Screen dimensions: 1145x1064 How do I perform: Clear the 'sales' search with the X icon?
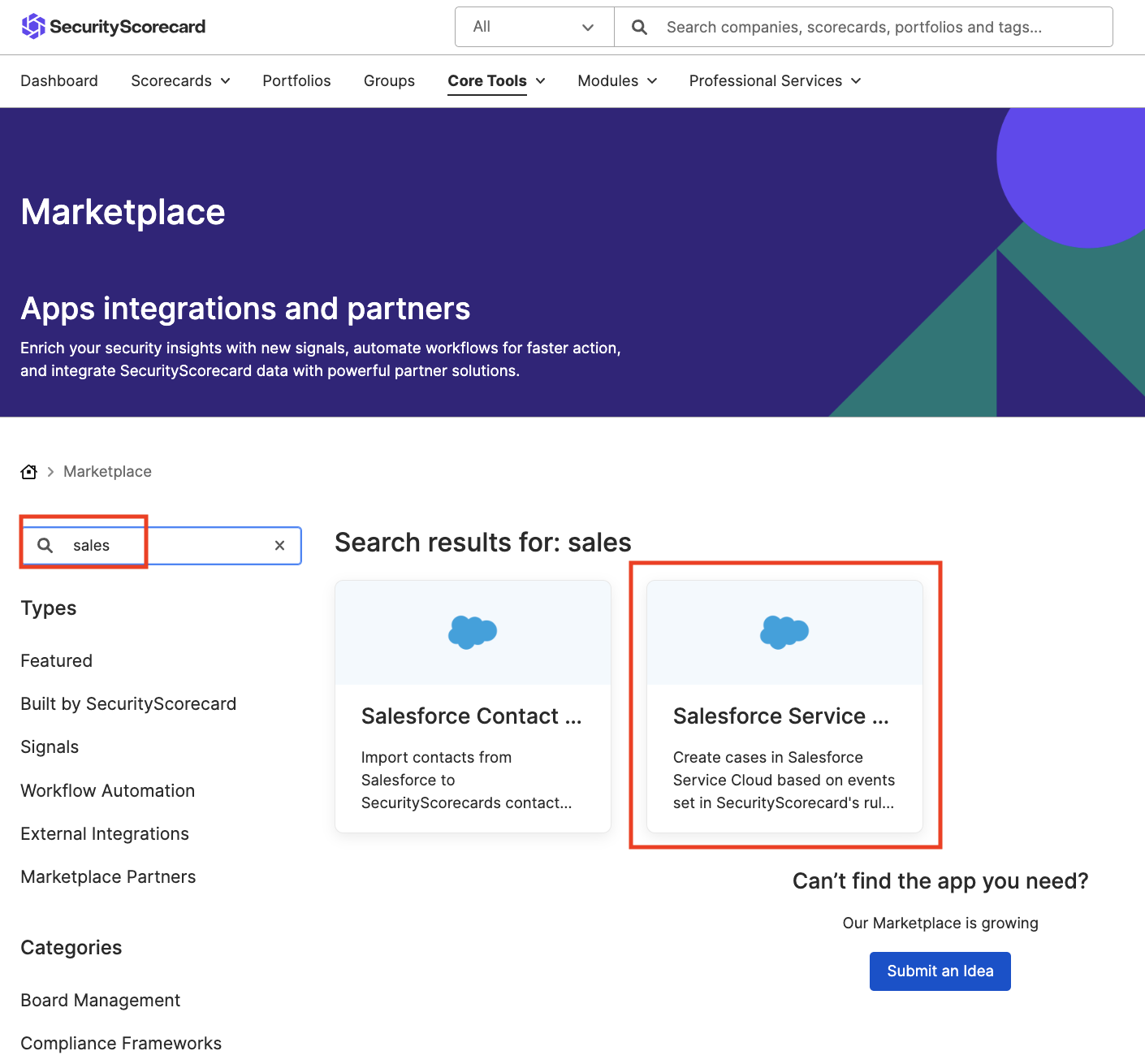[x=279, y=546]
